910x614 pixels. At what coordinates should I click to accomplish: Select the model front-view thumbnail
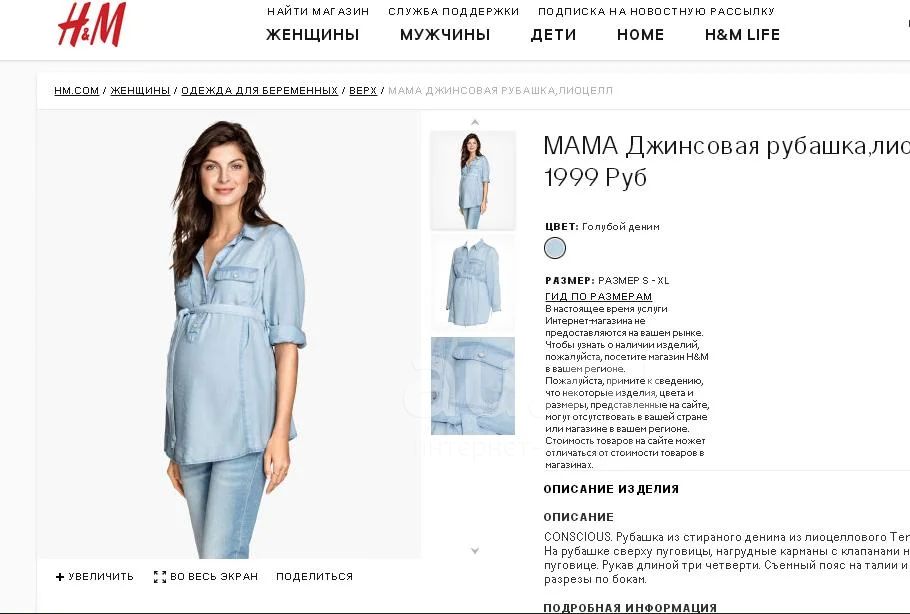(x=473, y=180)
